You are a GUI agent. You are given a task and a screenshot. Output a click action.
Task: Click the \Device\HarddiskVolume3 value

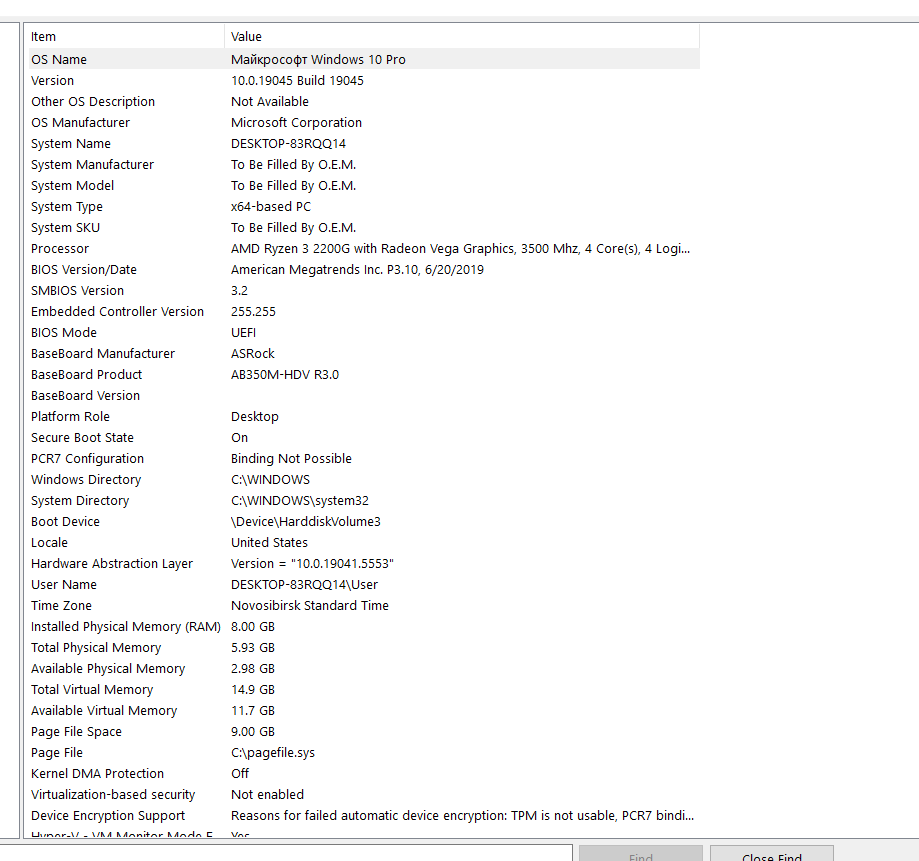tap(305, 522)
